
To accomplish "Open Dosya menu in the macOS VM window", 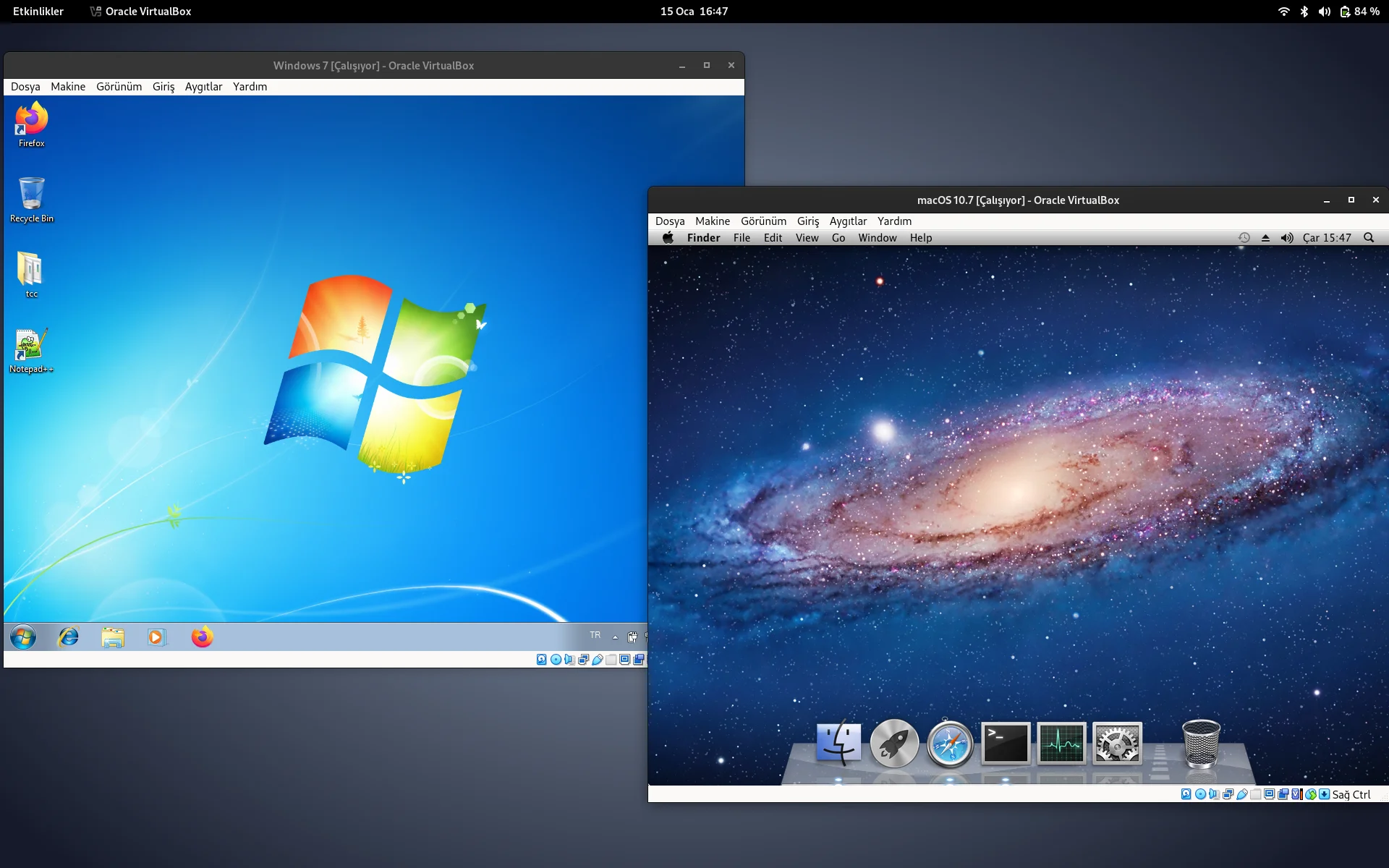I will point(670,221).
